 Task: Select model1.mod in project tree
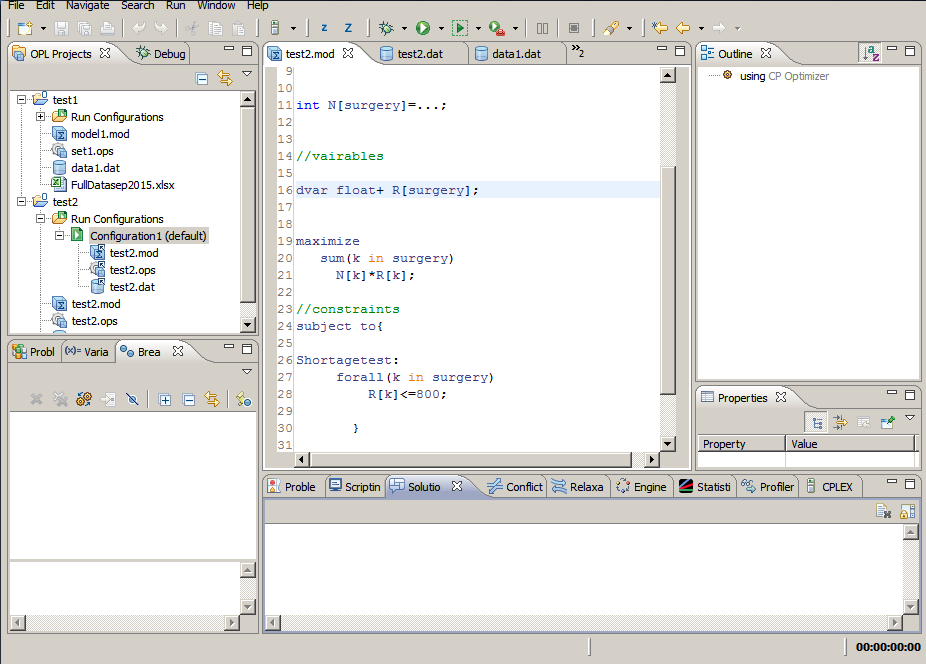tap(100, 134)
